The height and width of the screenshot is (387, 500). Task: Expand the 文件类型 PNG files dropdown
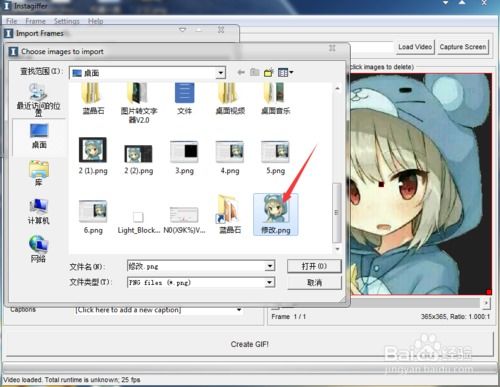(270, 283)
